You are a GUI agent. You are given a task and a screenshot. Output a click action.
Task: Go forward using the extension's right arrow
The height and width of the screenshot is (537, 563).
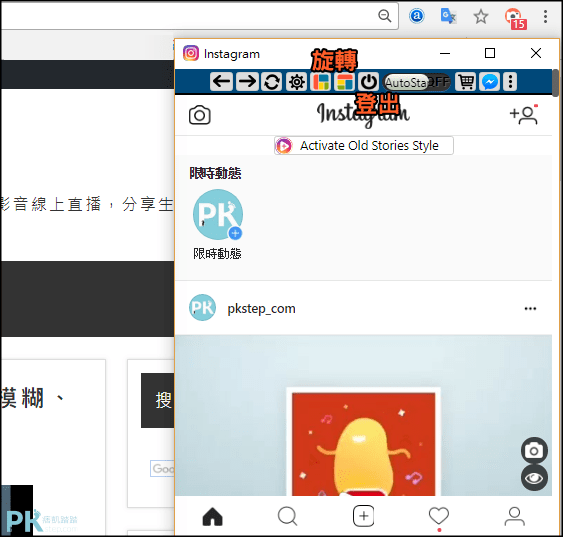coord(247,81)
